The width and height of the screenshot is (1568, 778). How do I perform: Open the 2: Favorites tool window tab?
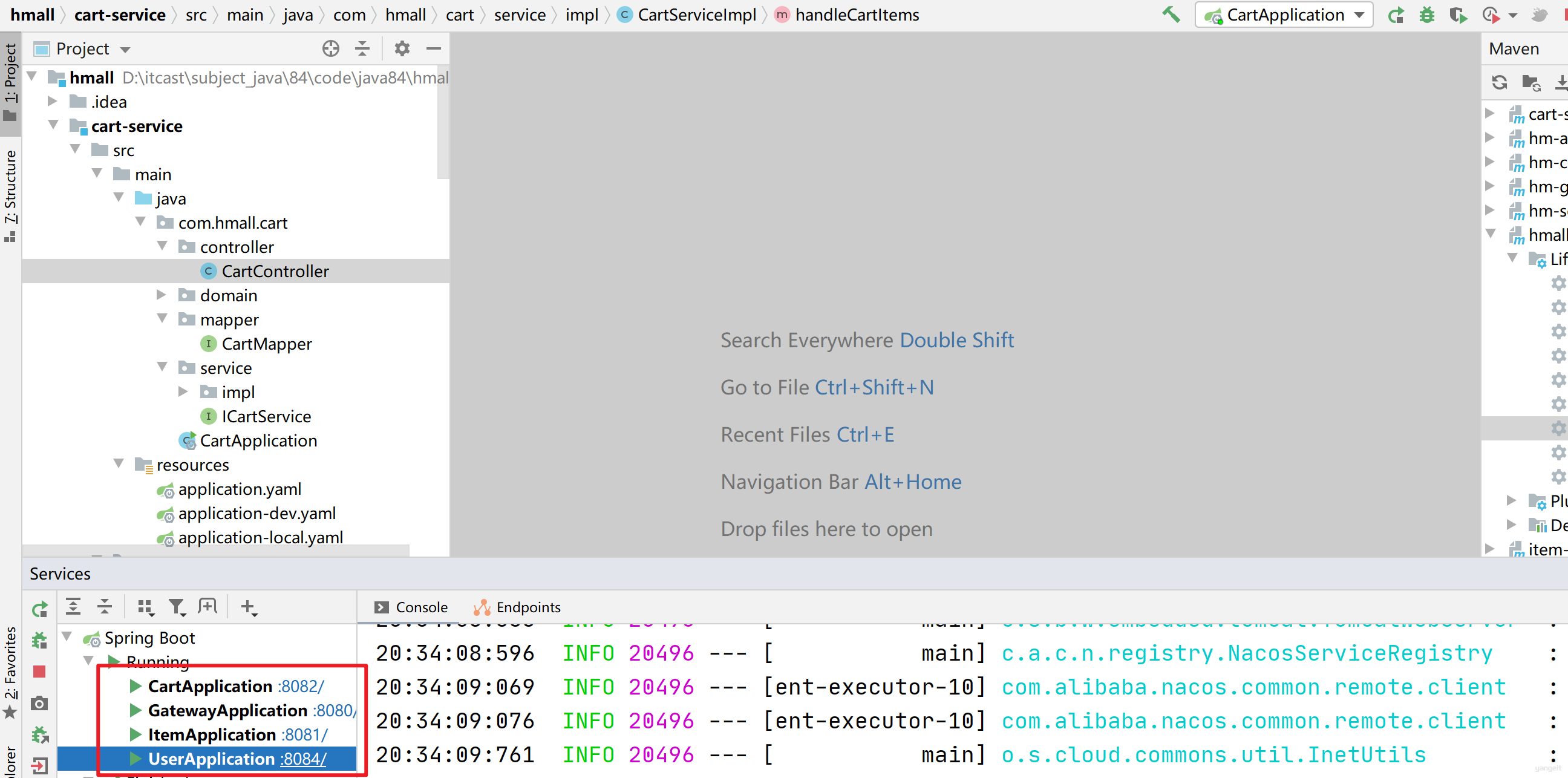pyautogui.click(x=10, y=673)
